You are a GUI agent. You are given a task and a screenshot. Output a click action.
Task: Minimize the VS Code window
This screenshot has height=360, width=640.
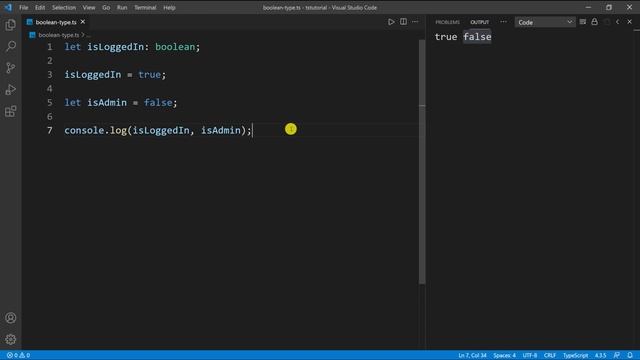click(x=588, y=7)
